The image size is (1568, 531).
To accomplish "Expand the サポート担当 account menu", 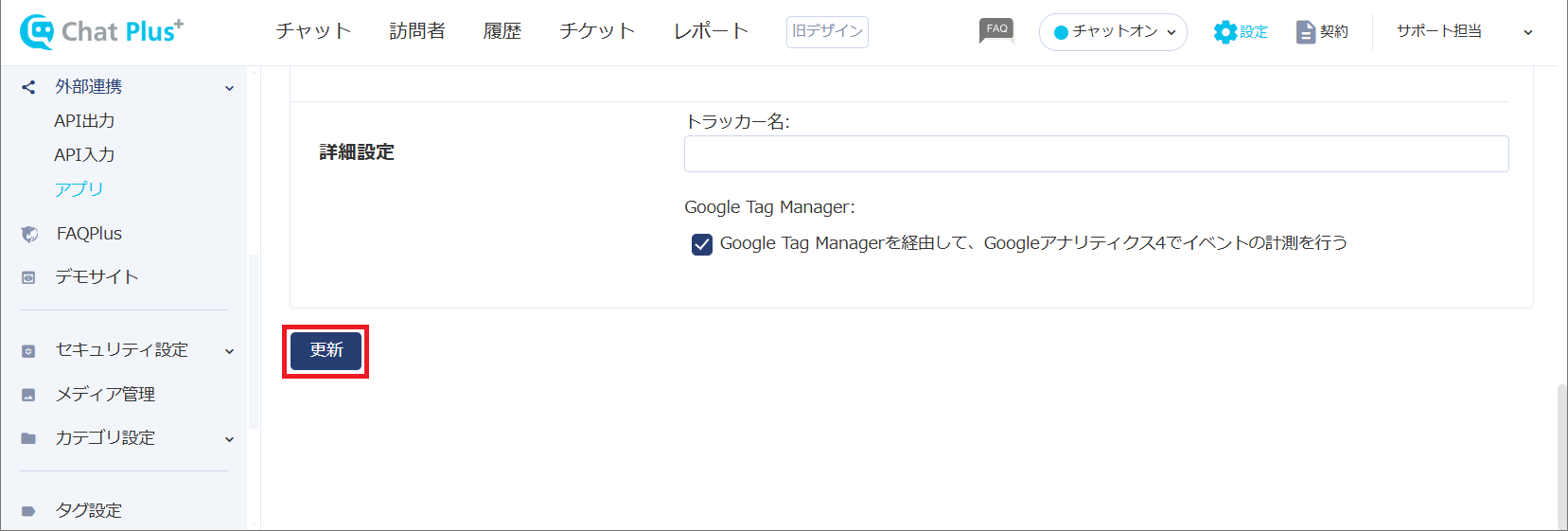I will click(1464, 31).
